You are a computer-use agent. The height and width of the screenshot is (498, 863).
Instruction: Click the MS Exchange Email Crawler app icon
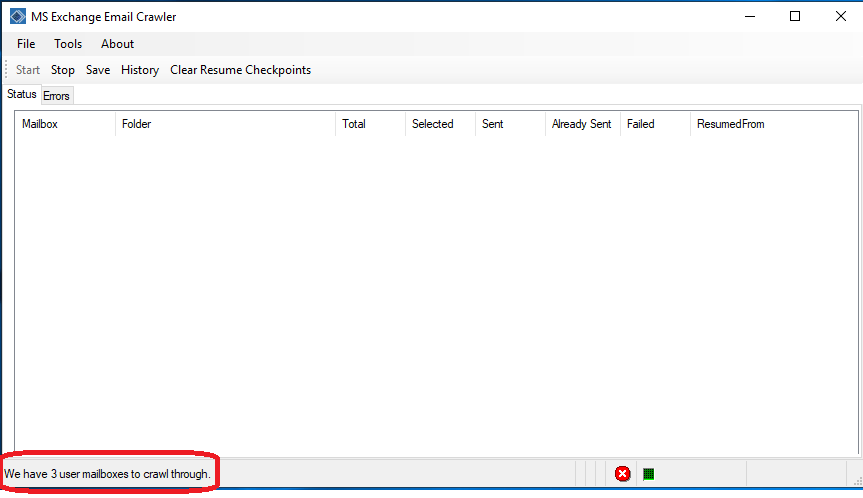coord(18,16)
